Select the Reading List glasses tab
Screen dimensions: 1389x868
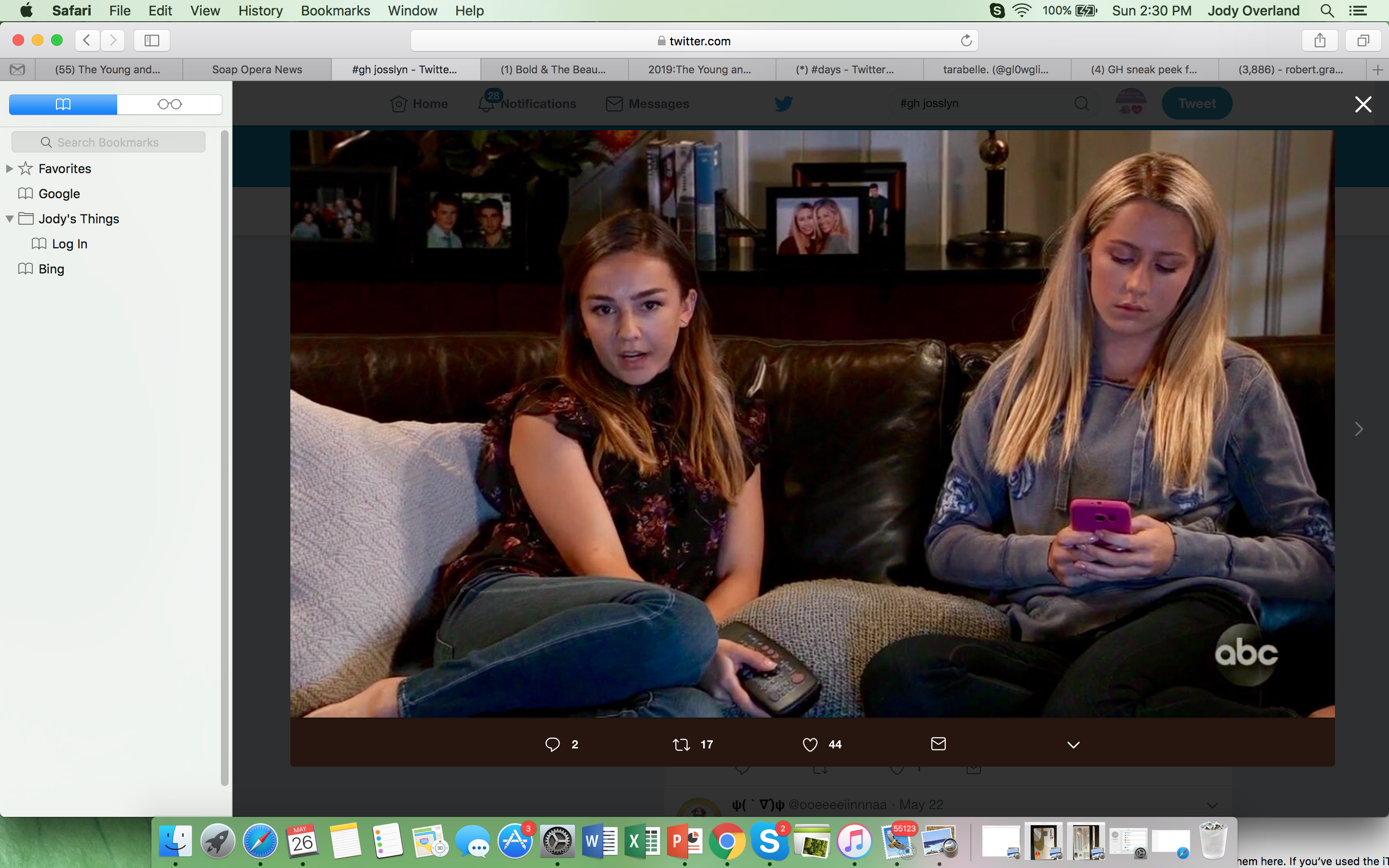170,104
